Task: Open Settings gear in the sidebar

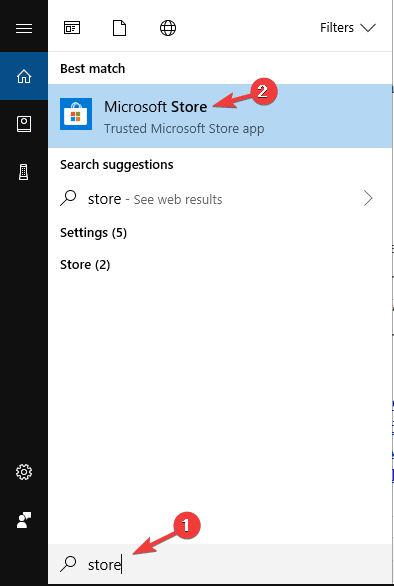Action: (24, 472)
